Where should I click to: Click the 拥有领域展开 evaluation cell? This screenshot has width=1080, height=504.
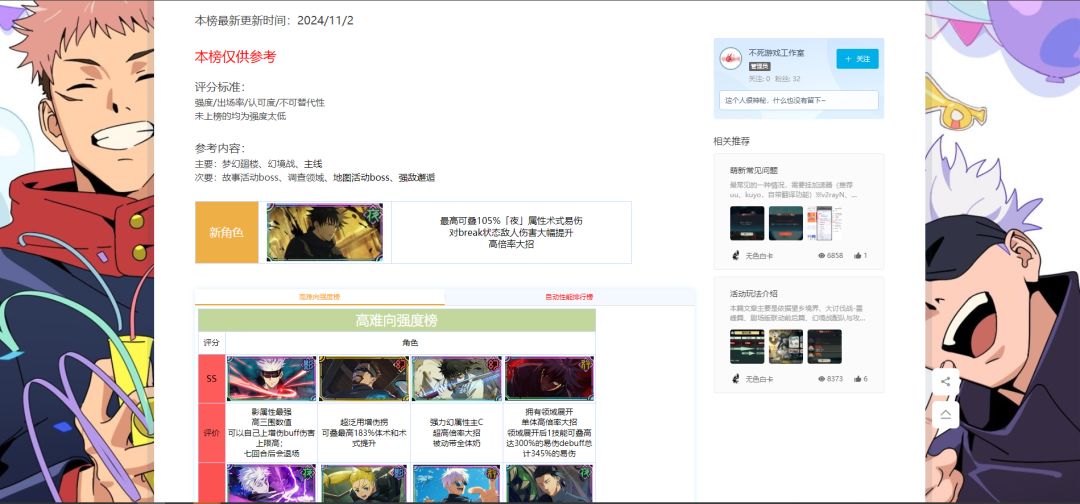[x=549, y=433]
